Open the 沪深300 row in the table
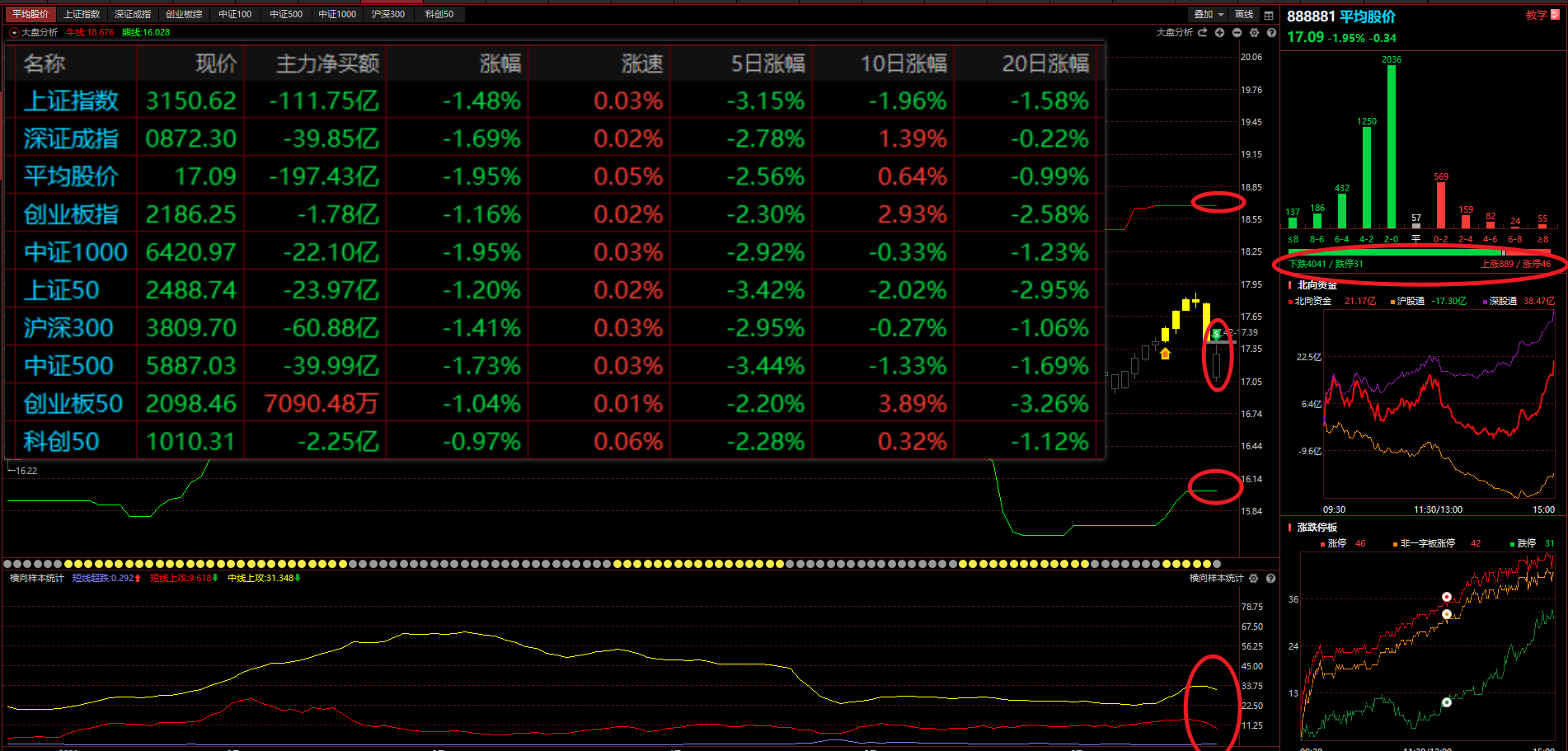 tap(555, 328)
